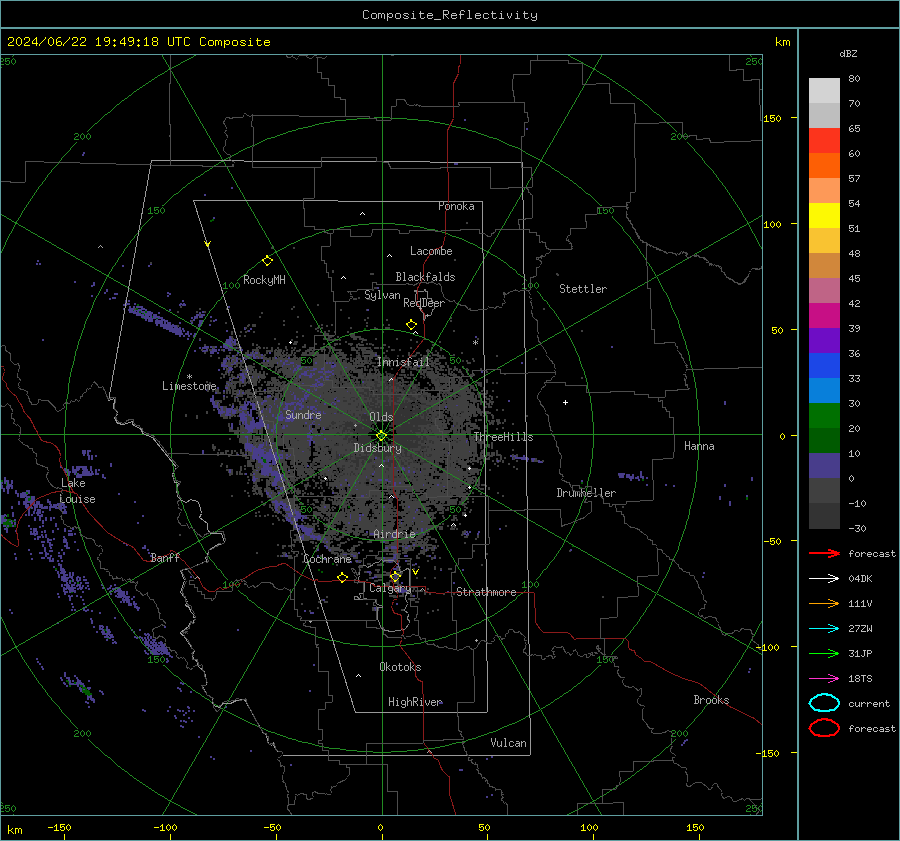The width and height of the screenshot is (900, 841).
Task: Select the Banff label
Action: (x=165, y=557)
